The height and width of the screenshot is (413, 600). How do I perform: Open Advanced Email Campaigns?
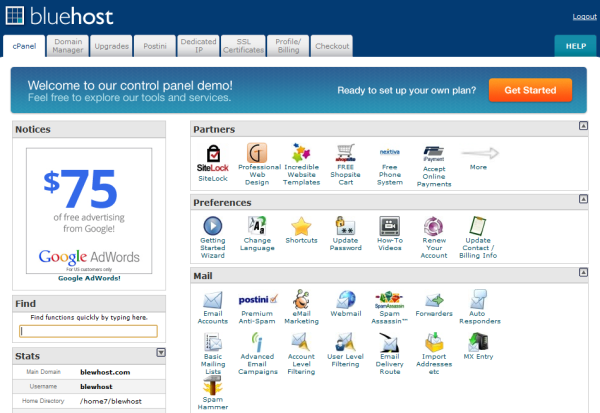click(x=258, y=353)
